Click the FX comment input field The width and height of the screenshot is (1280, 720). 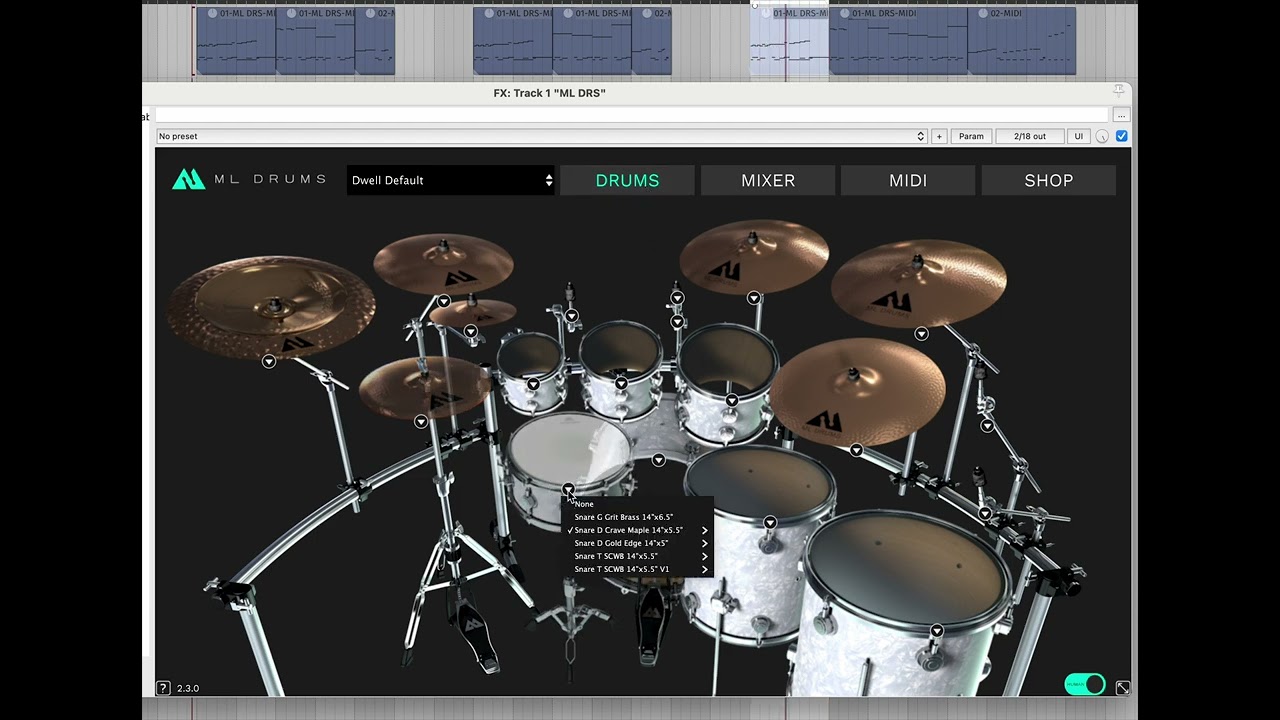[x=631, y=115]
